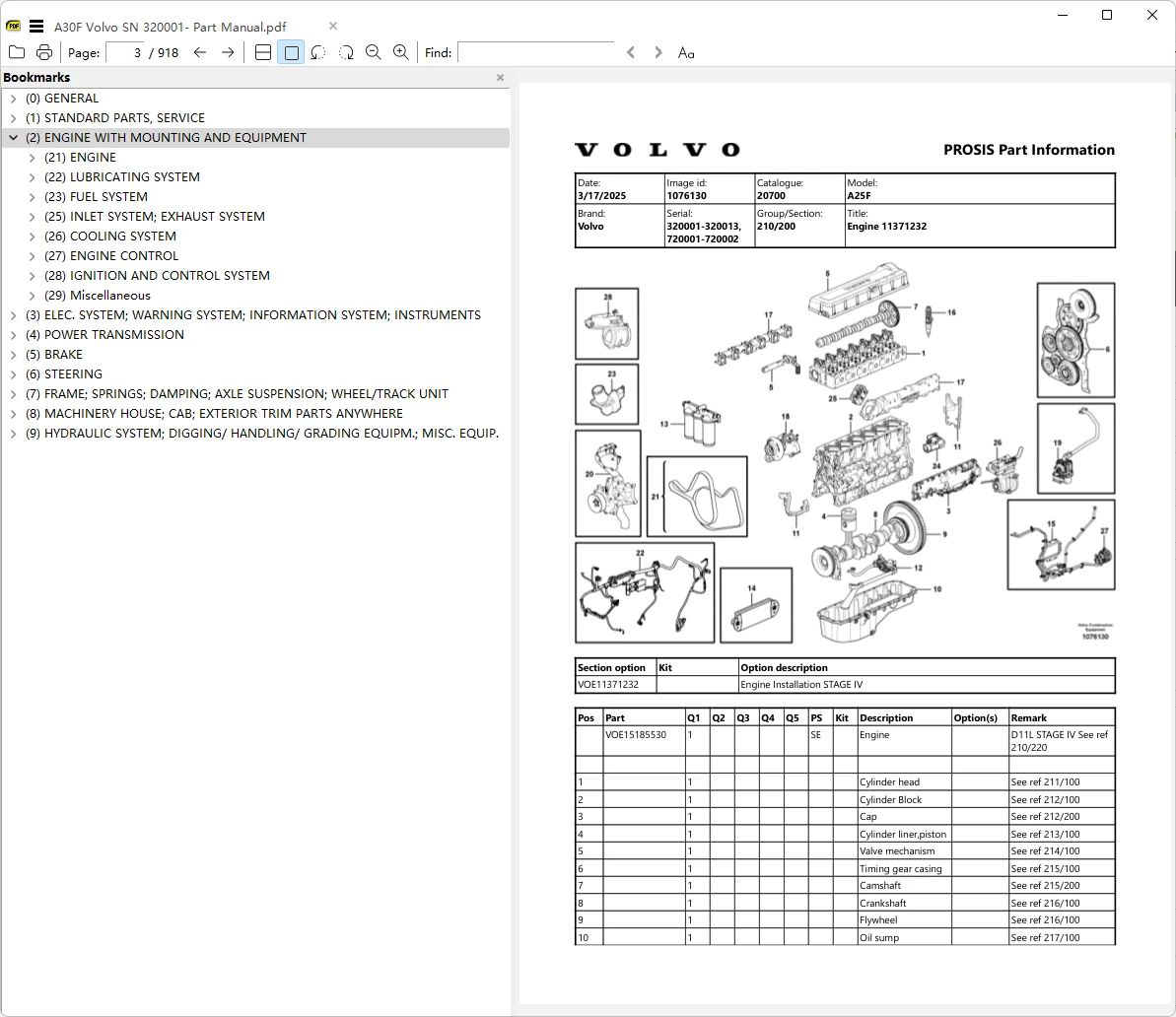This screenshot has width=1176, height=1017.
Task: Open the hamburger menu icon
Action: pos(36,27)
